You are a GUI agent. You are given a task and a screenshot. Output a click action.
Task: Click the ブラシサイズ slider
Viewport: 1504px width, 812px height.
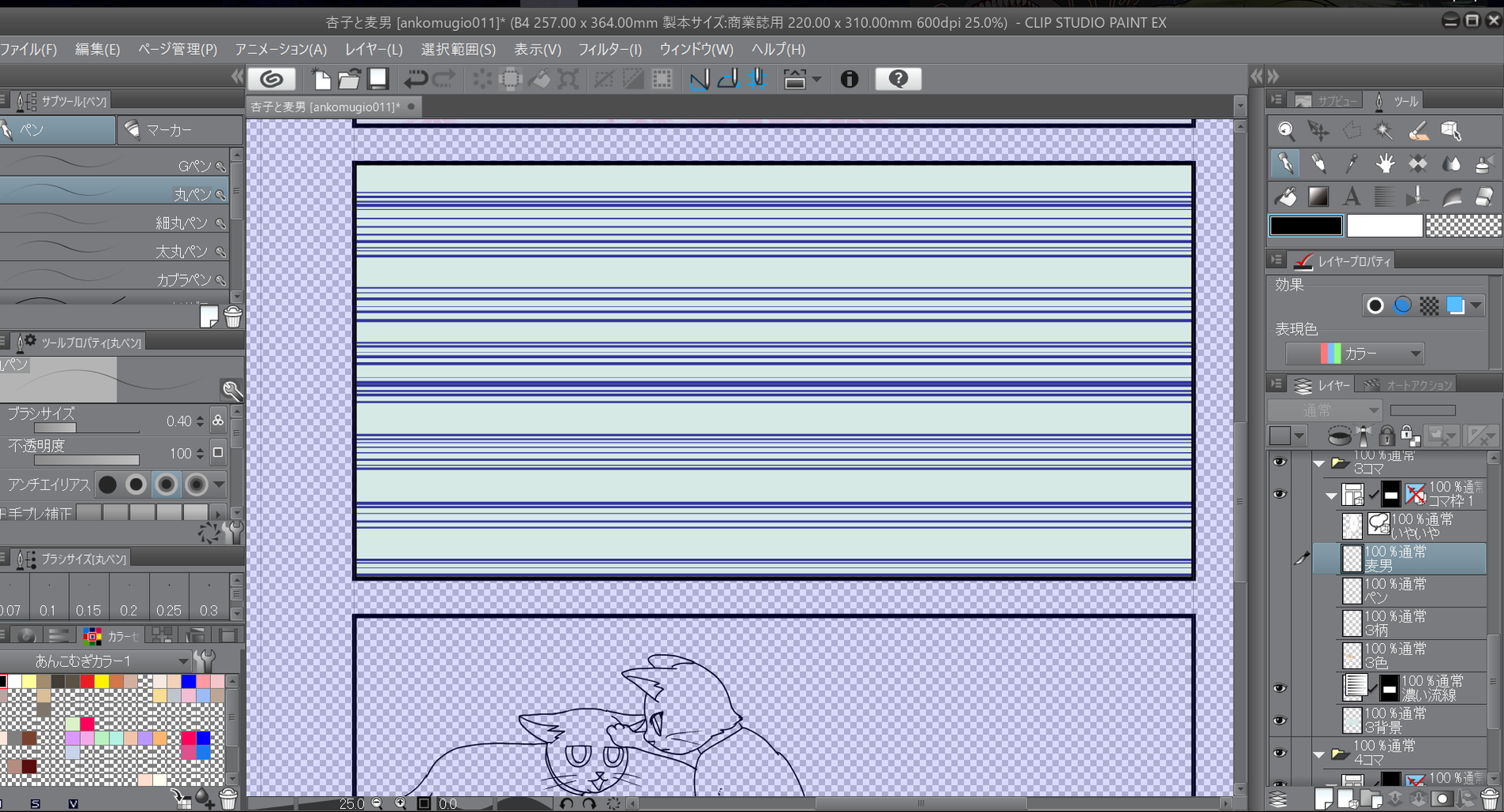(86, 427)
